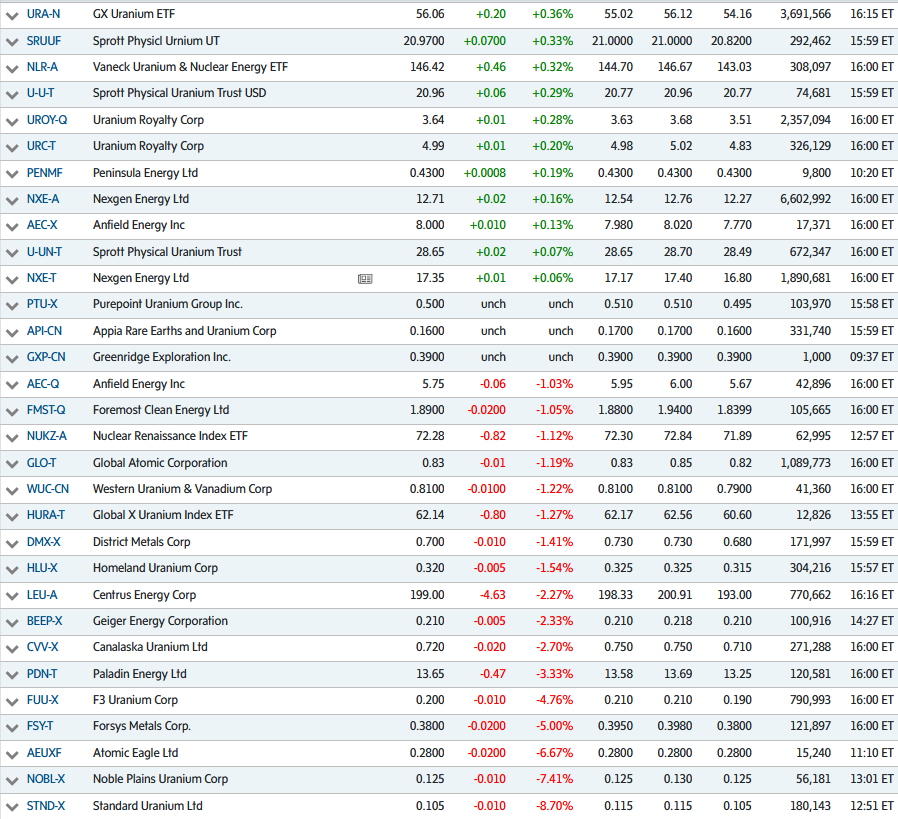Viewport: 898px width, 819px height.
Task: Click the chevron icon beside PENMF
Action: 12,172
